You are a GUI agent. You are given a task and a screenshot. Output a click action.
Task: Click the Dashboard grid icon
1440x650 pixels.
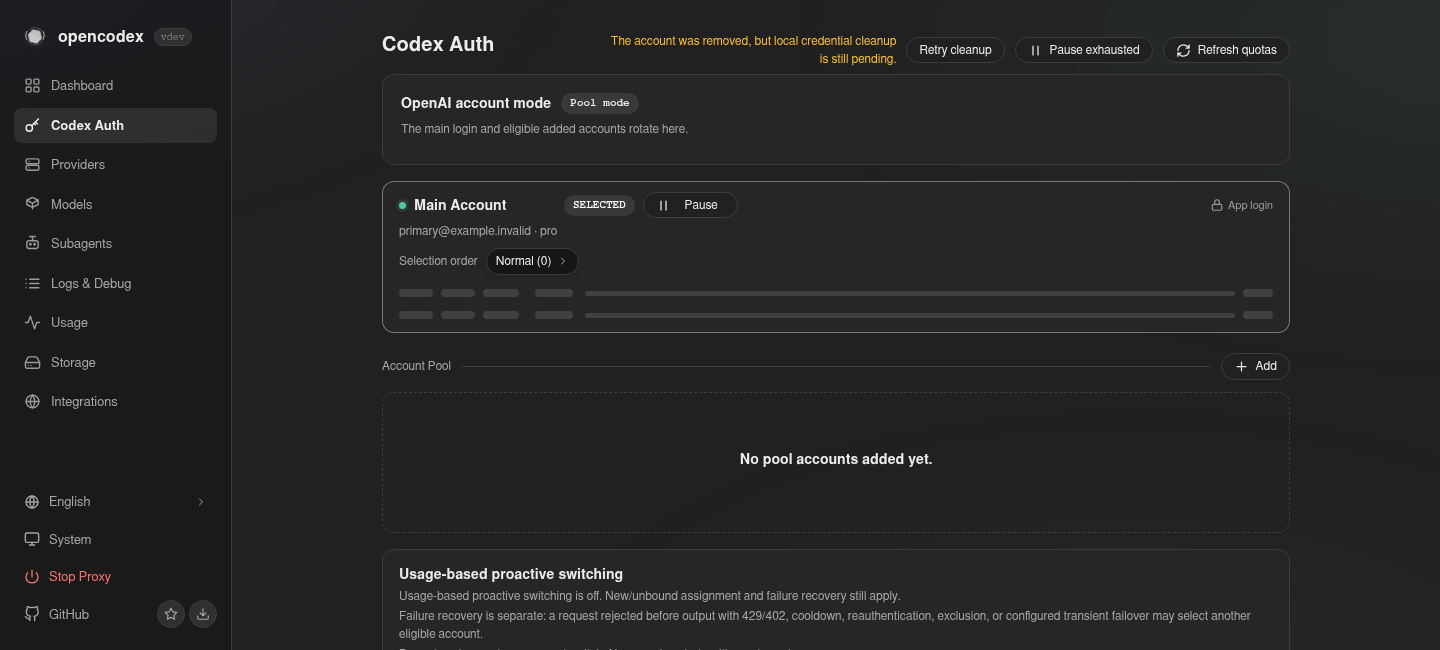tap(32, 85)
